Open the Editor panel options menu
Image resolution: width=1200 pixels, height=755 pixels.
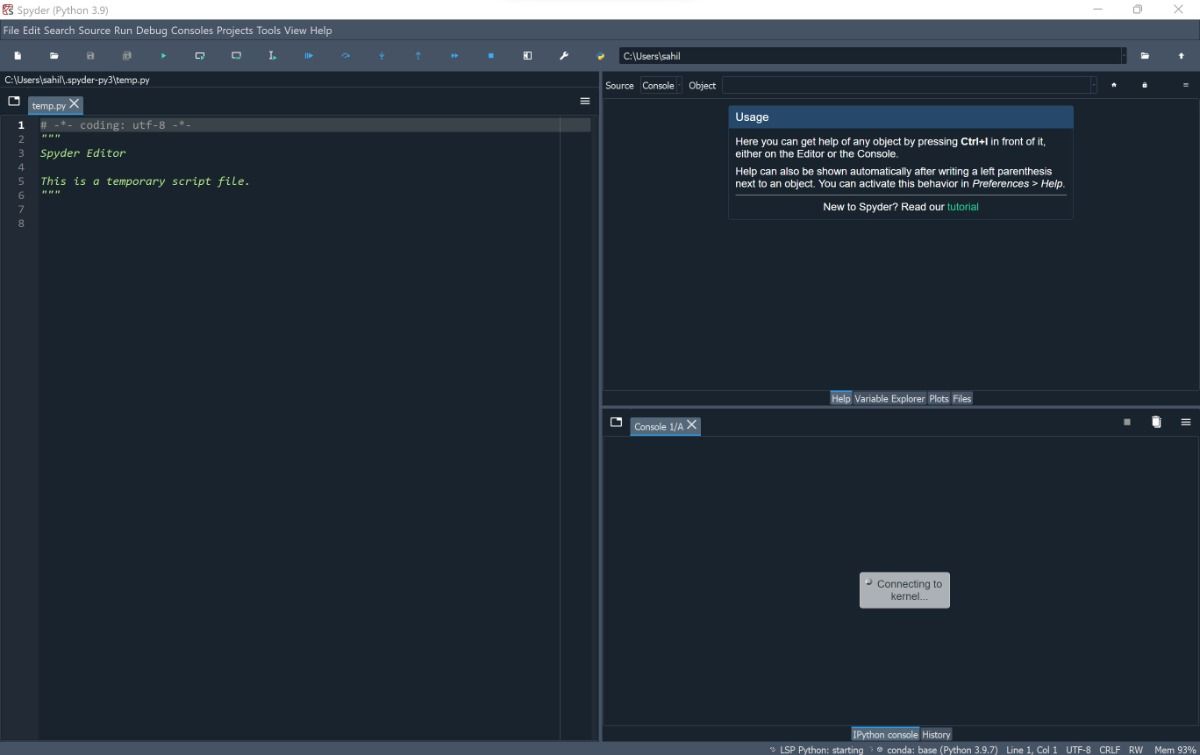tap(585, 100)
